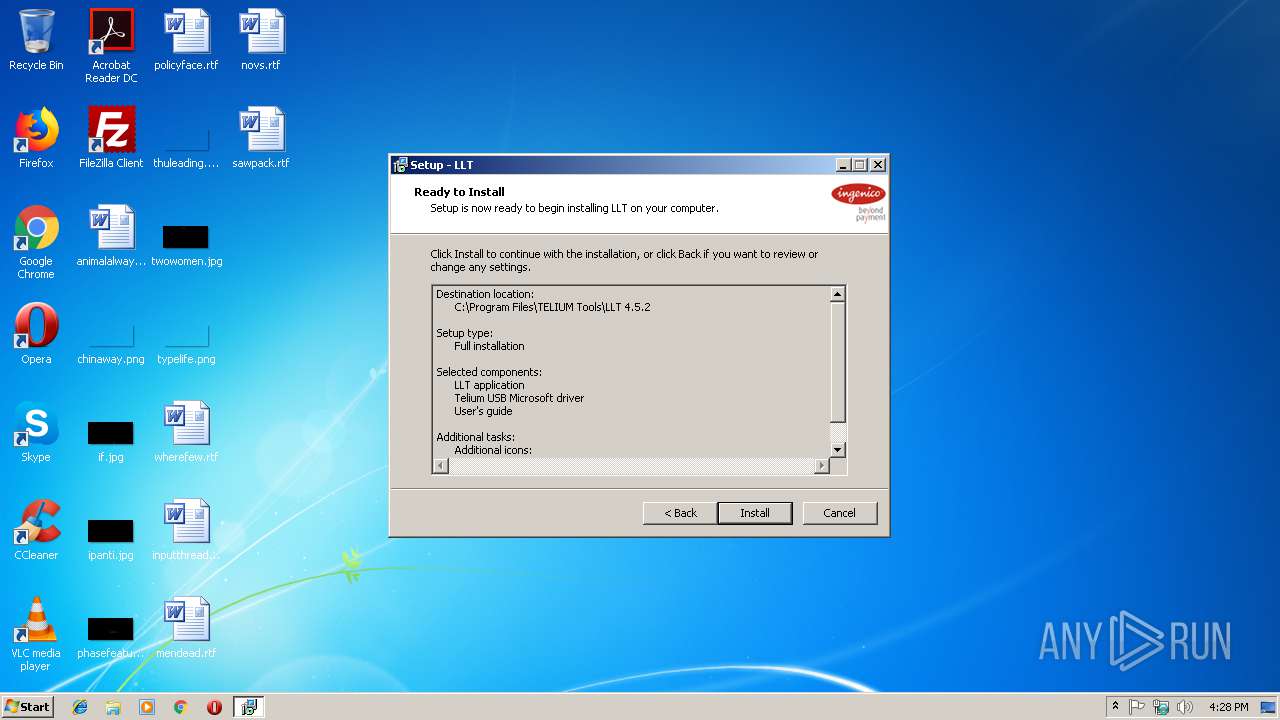Image resolution: width=1280 pixels, height=720 pixels.
Task: Select 'User's guide' component line
Action: pos(483,411)
